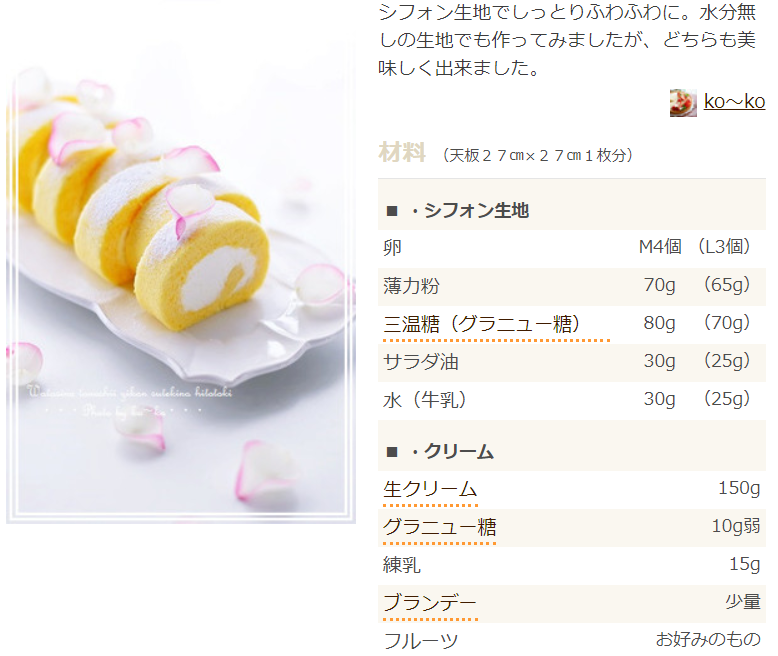This screenshot has width=778, height=656.
Task: Select the 水（牛乳）ingredient row
Action: tap(572, 400)
